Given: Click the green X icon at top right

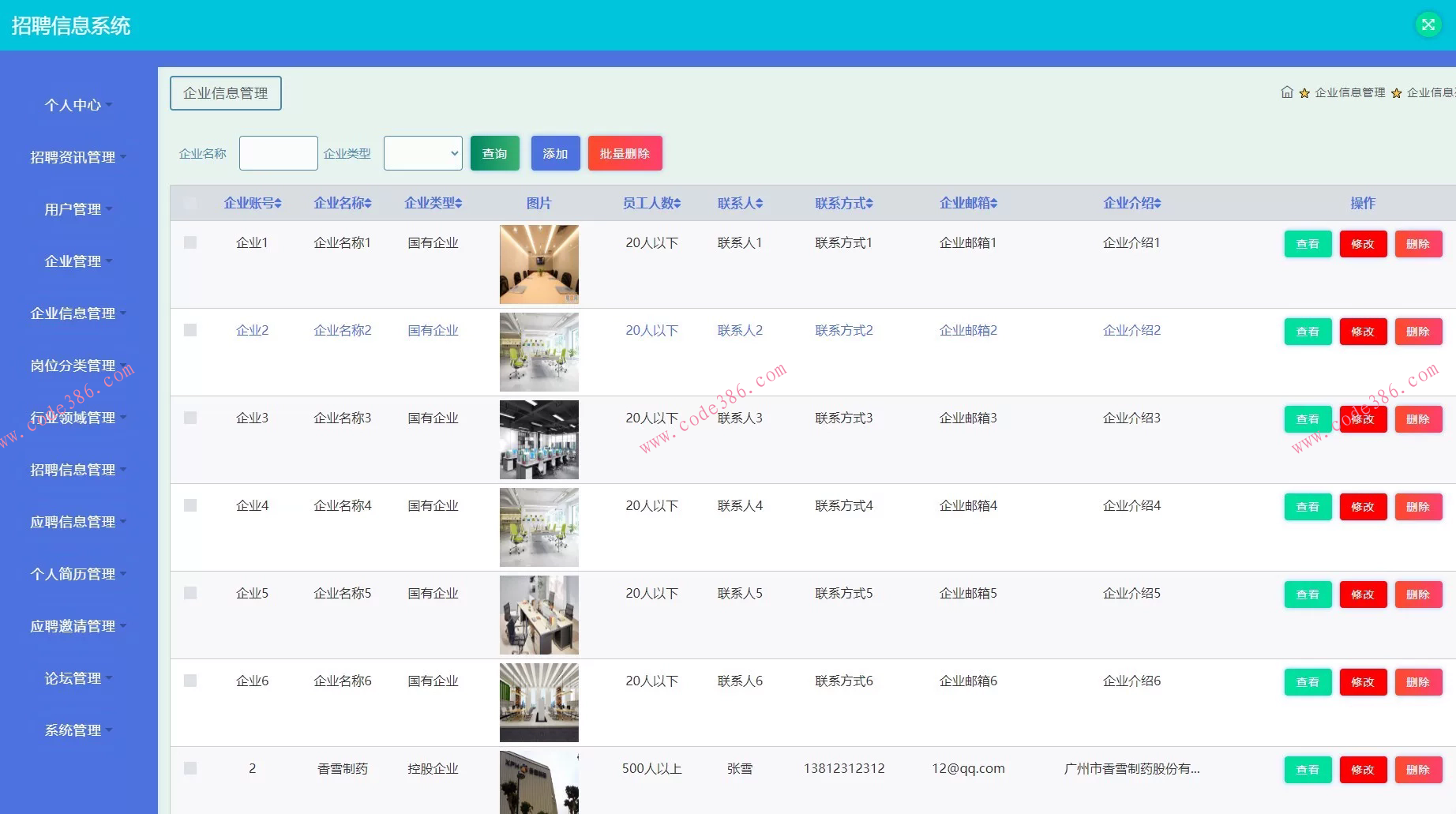Looking at the screenshot, I should (1428, 24).
